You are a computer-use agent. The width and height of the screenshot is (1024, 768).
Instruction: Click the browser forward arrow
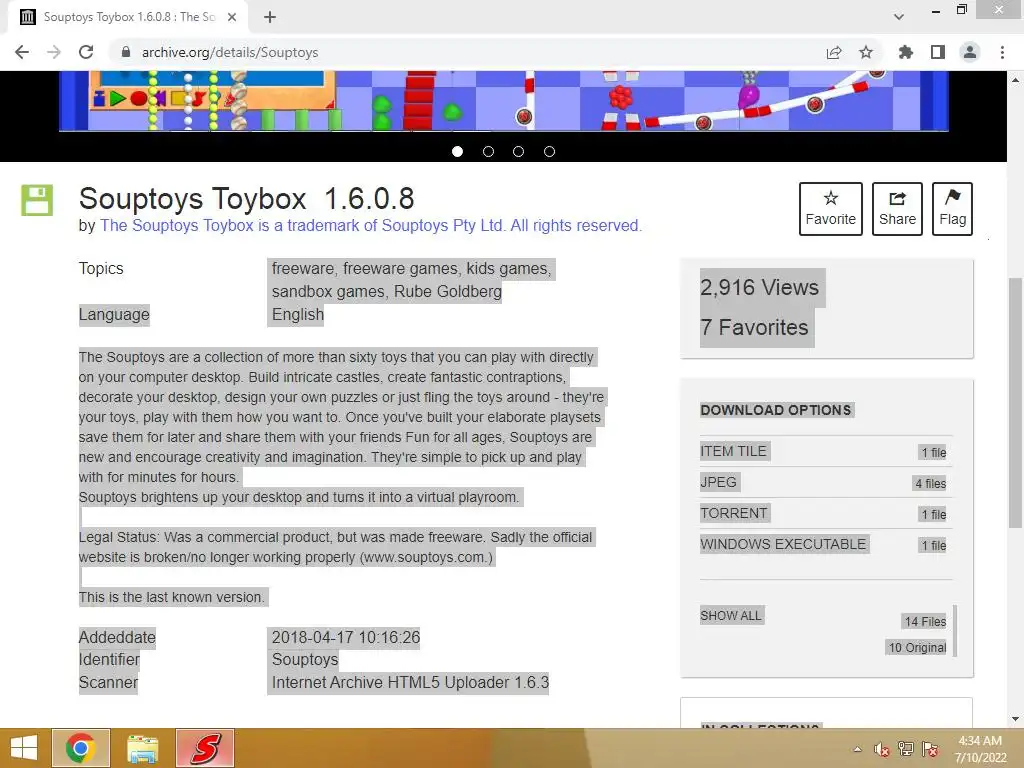54,52
